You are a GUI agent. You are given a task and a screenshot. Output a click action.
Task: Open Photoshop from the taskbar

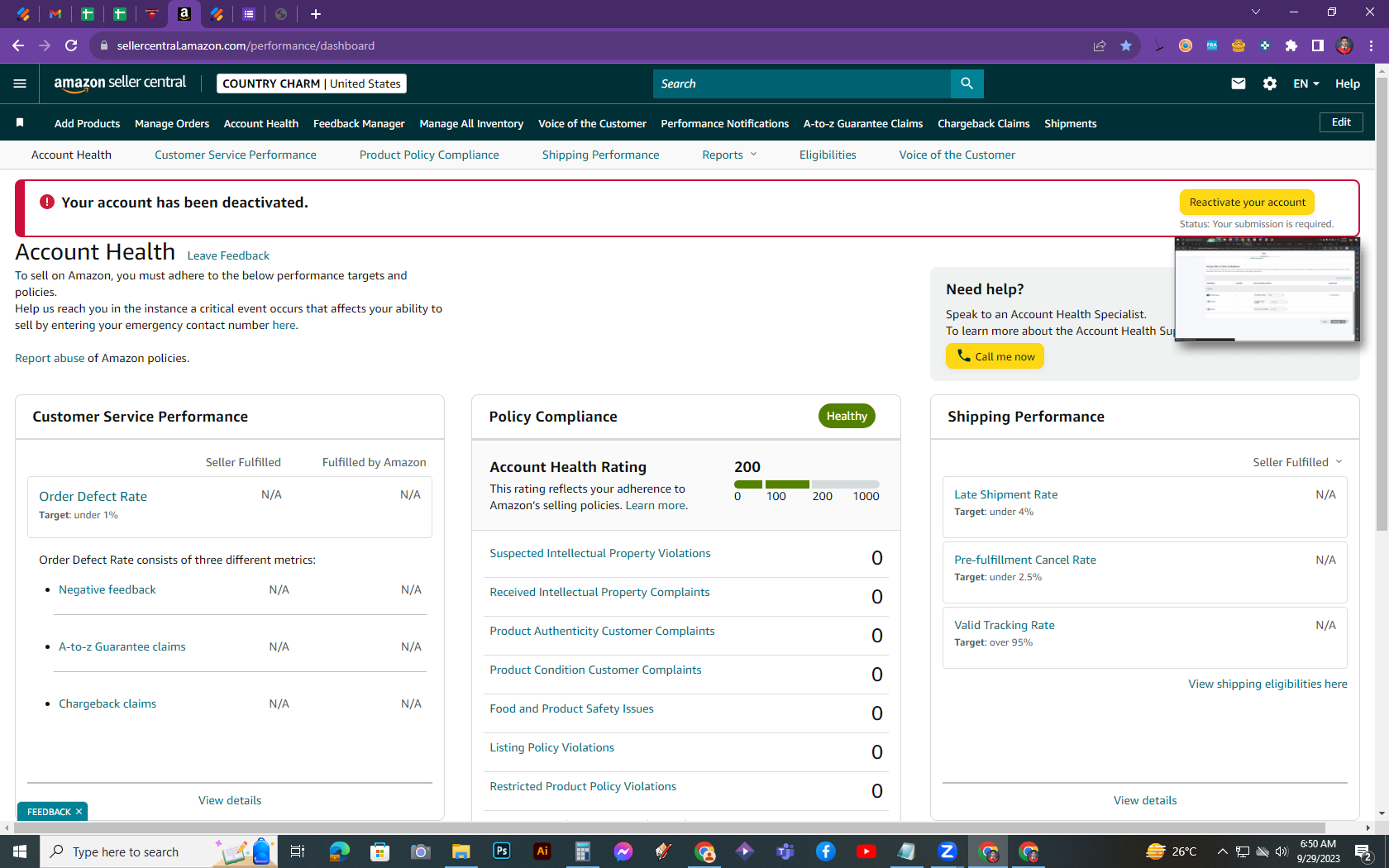(502, 851)
